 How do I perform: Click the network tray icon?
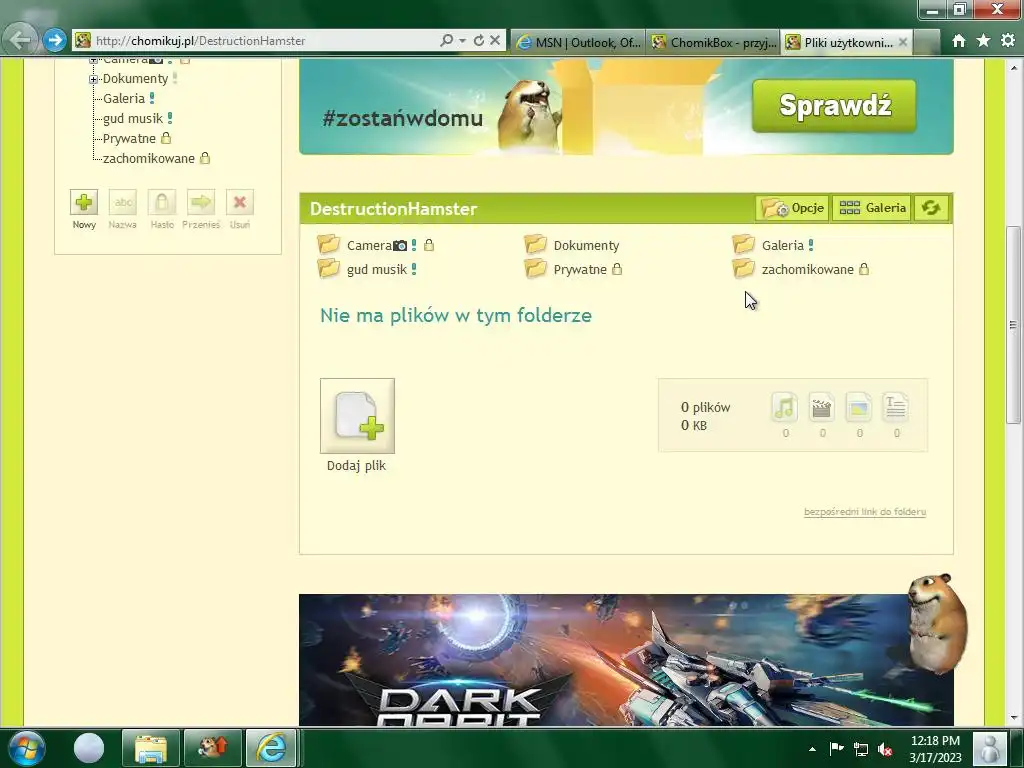pyautogui.click(x=861, y=749)
